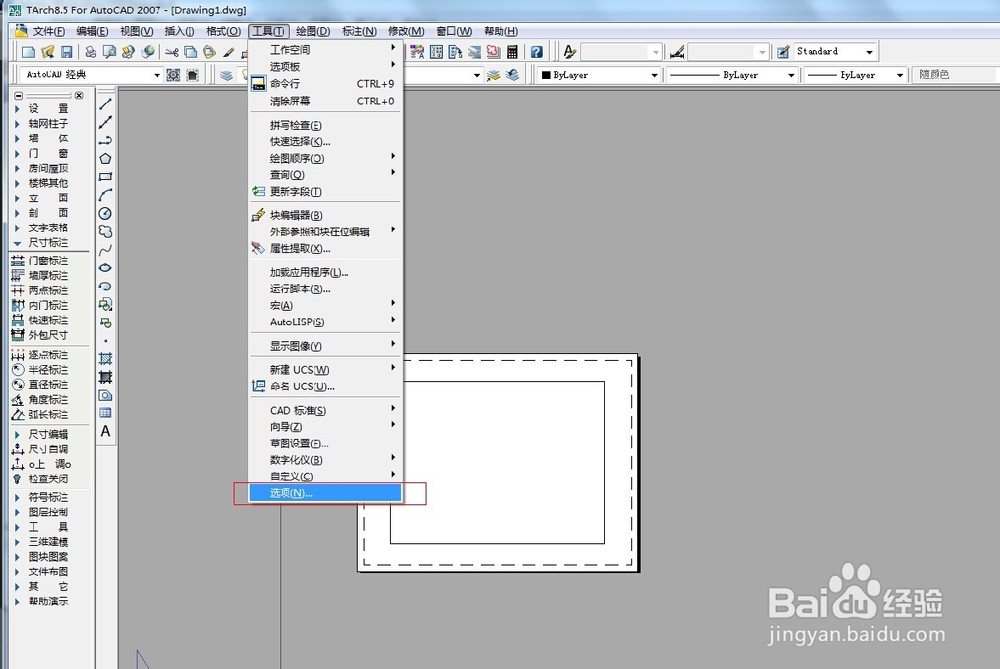Select the Table draw tool
1000x669 pixels.
coord(106,413)
